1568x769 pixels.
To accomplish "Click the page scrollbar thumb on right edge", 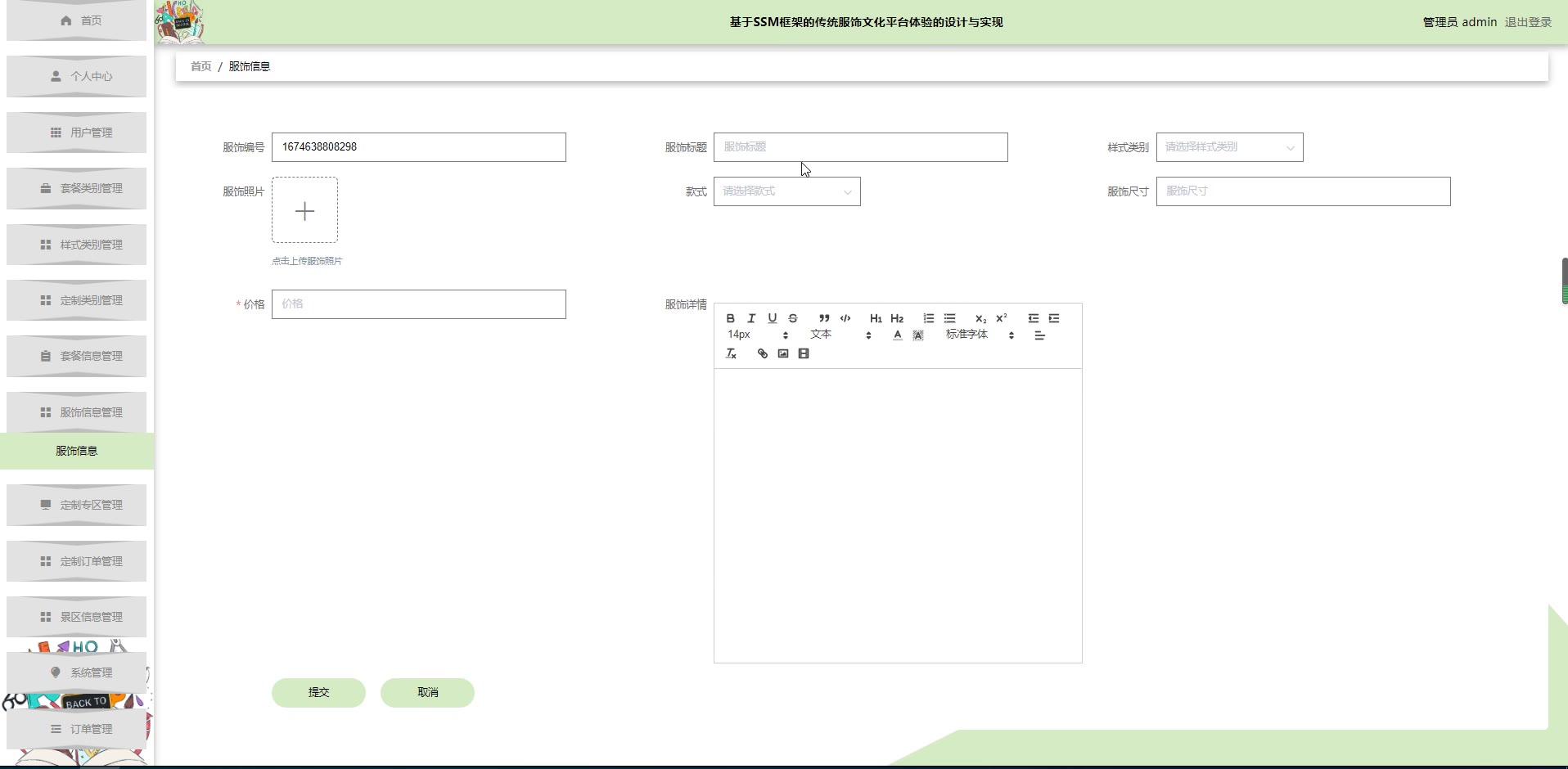I will 1565,281.
